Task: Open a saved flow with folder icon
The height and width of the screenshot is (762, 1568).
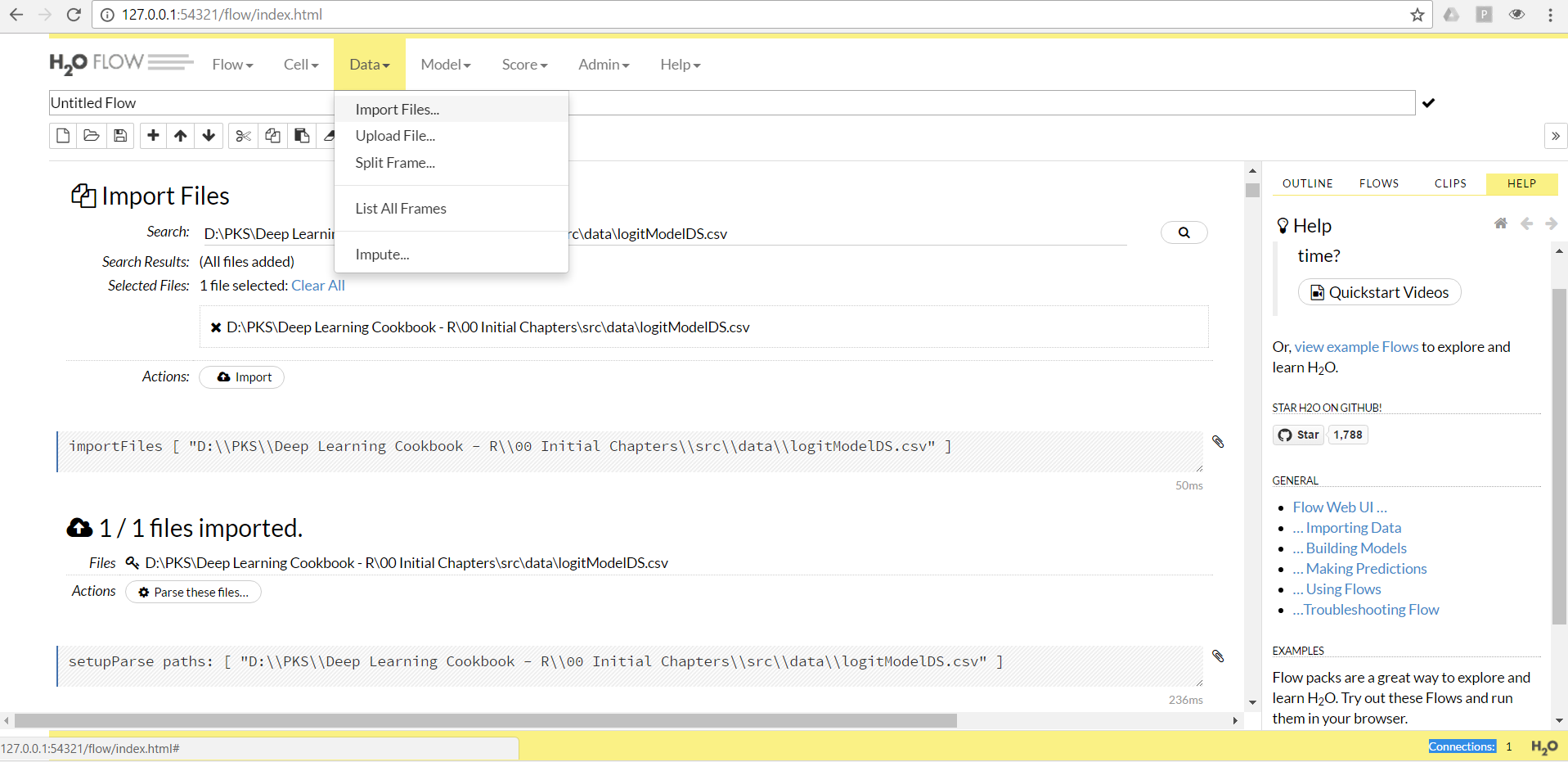Action: [x=92, y=136]
